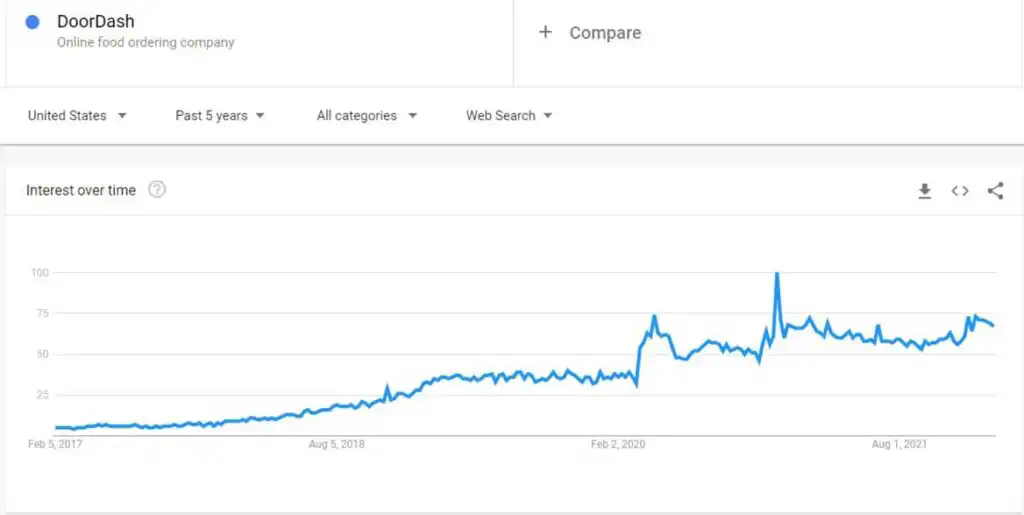Share the interest over time chart
This screenshot has height=515, width=1024.
(995, 191)
